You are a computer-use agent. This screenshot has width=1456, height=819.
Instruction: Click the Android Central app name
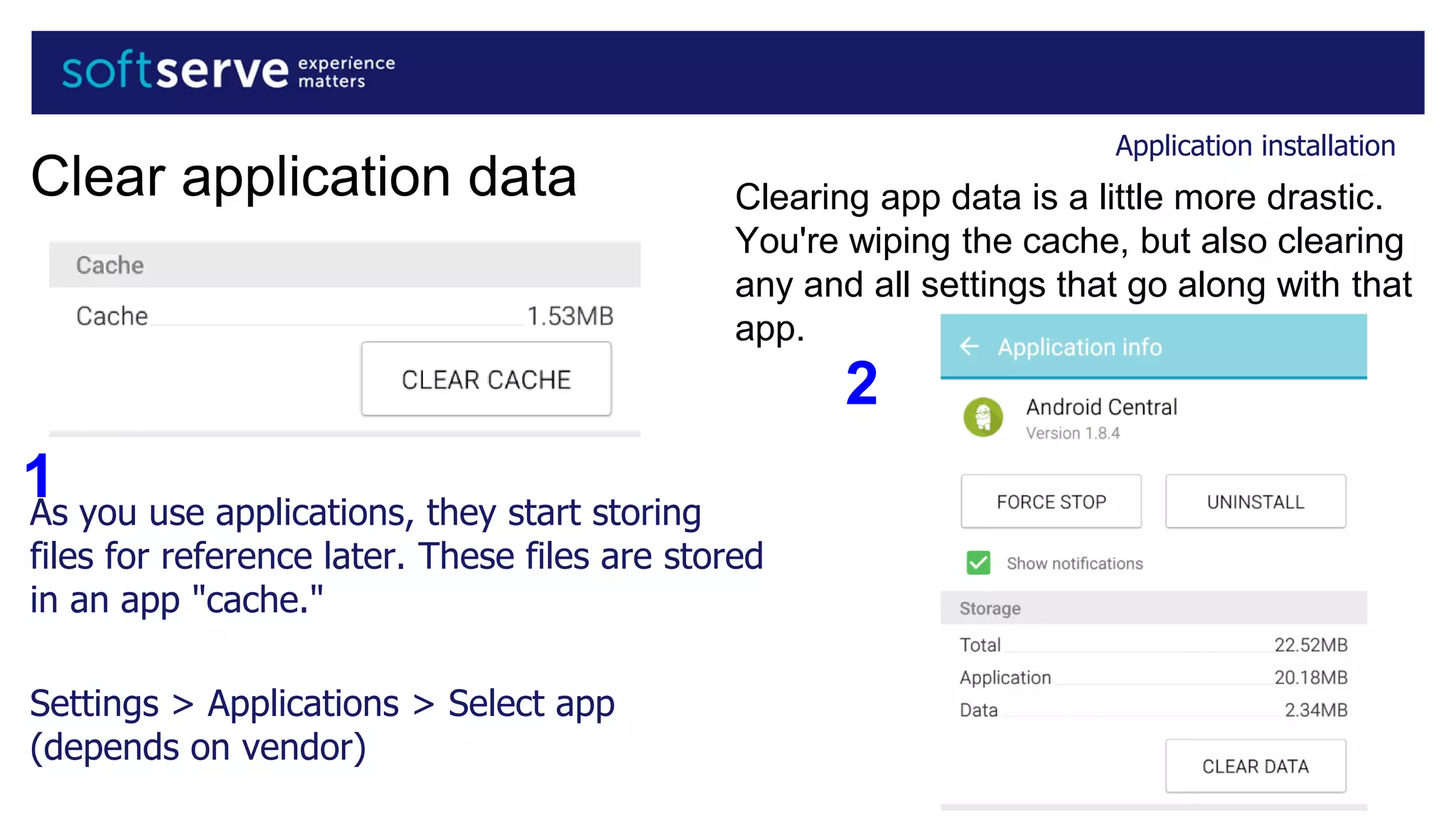1101,407
